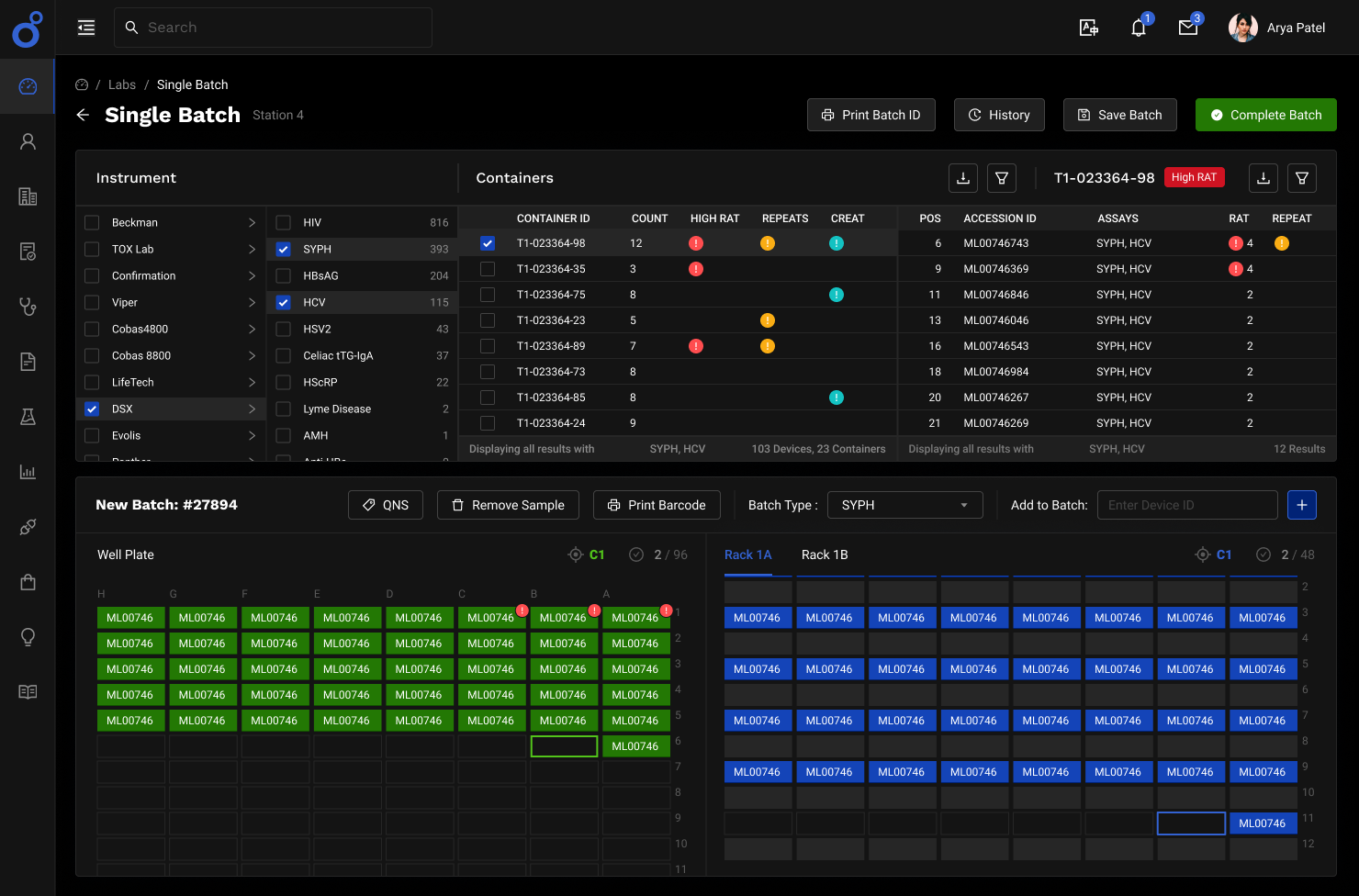Uncheck the DSX instrument checkbox

click(92, 409)
